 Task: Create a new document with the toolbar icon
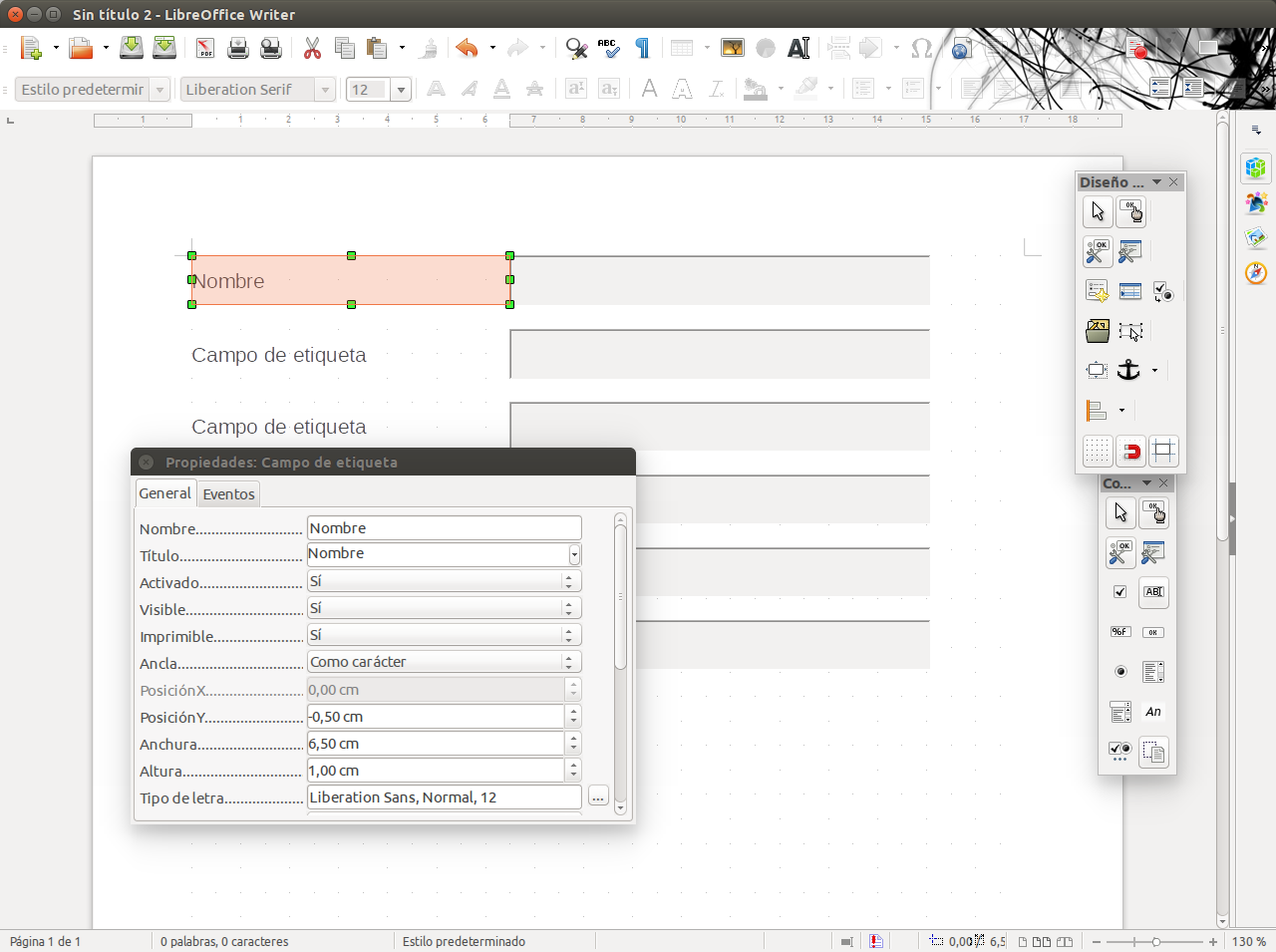(x=31, y=48)
